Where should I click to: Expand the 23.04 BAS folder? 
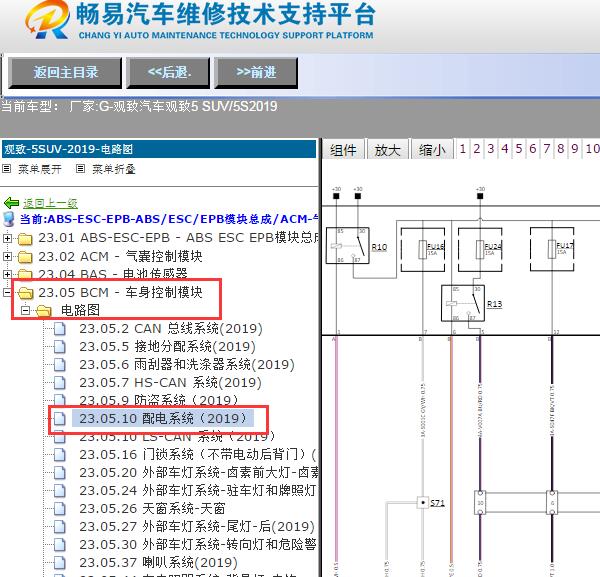point(7,274)
